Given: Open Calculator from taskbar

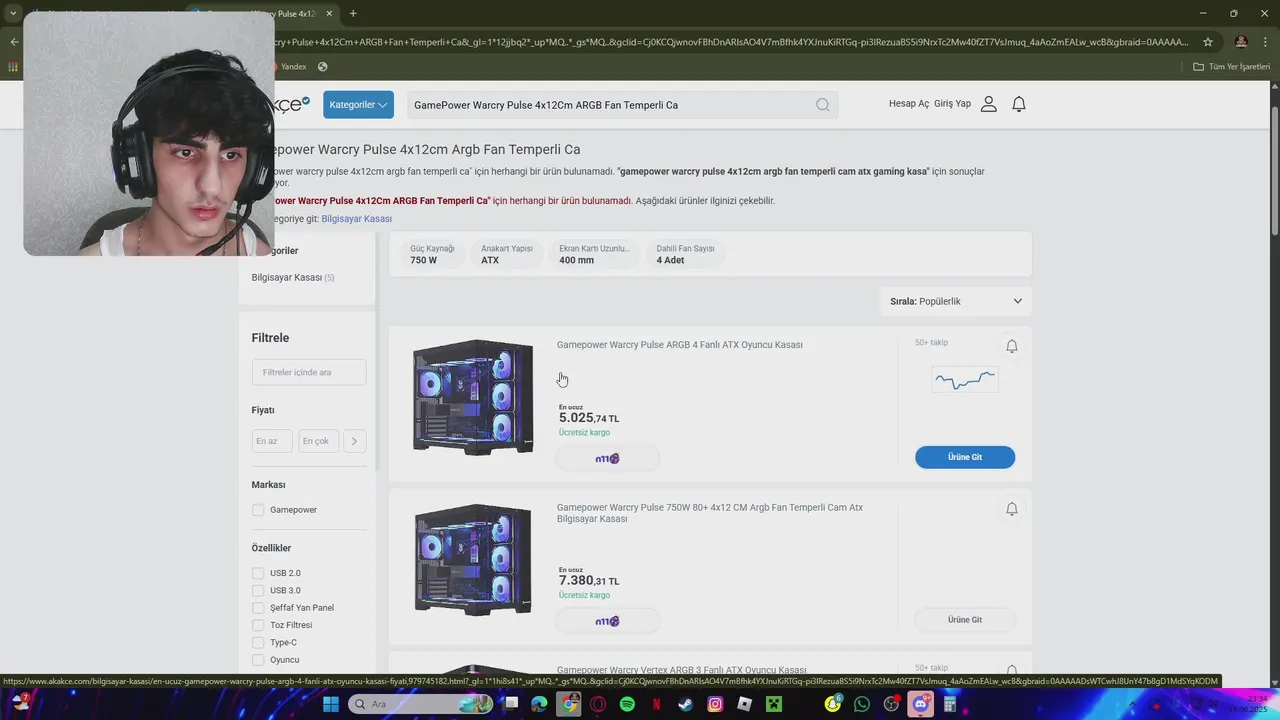Looking at the screenshot, I should coord(950,704).
